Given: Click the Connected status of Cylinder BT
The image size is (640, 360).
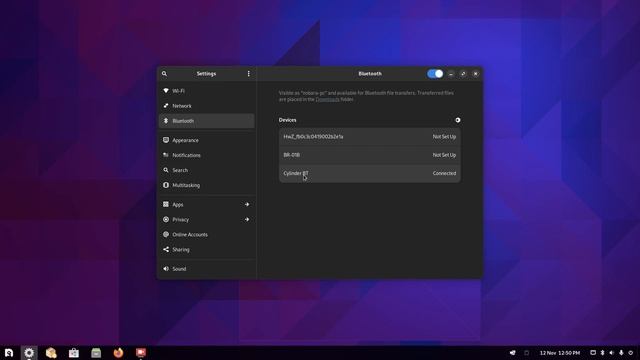Looking at the screenshot, I should pos(444,173).
